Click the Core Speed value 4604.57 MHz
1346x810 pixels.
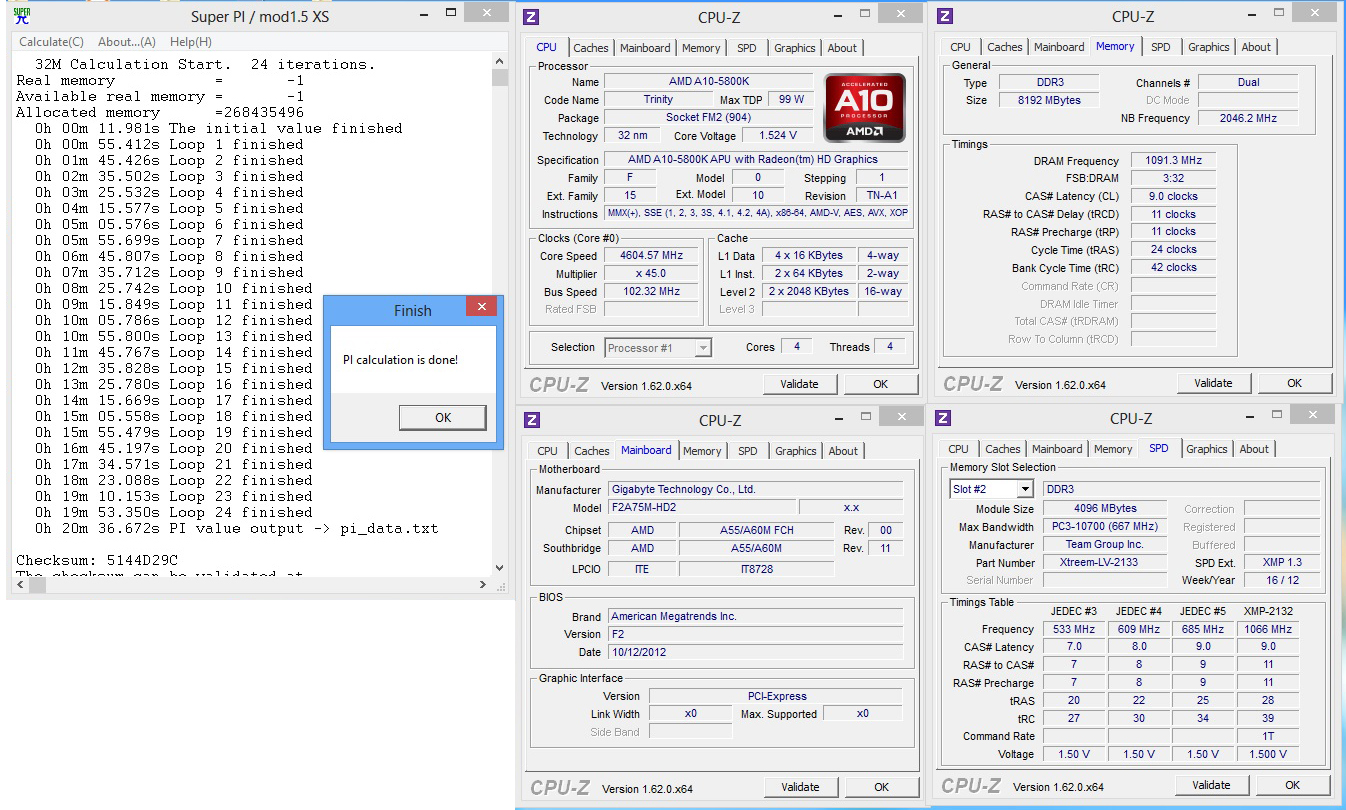(x=651, y=256)
